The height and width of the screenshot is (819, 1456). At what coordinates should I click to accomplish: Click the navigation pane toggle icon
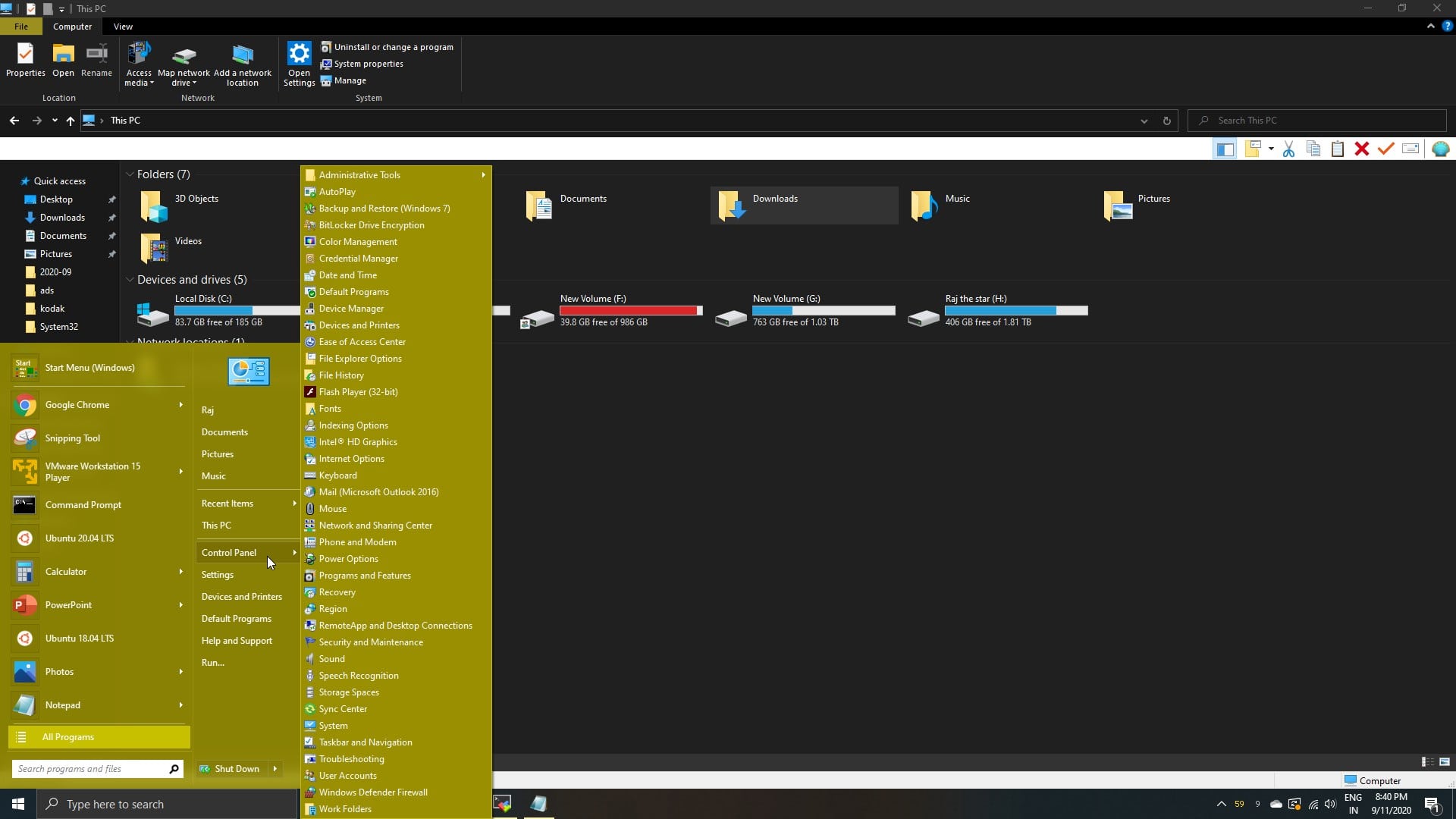pyautogui.click(x=1225, y=149)
